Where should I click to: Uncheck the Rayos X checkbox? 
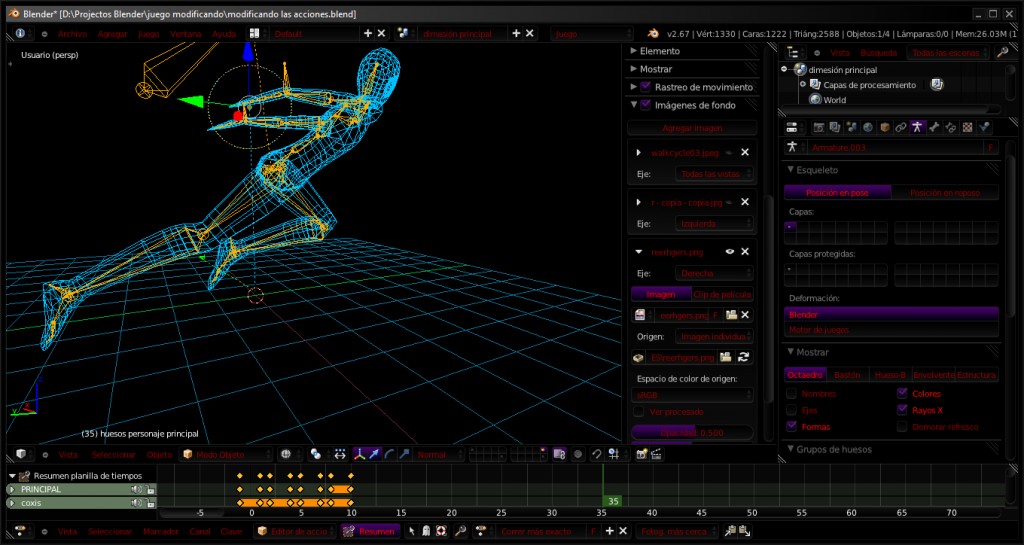pos(903,410)
